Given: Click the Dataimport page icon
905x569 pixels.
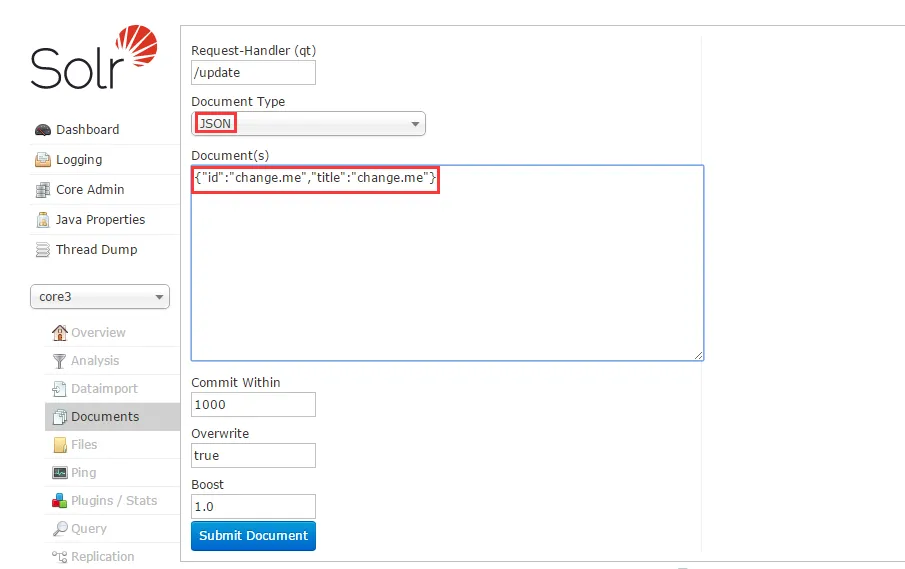Looking at the screenshot, I should (x=59, y=389).
